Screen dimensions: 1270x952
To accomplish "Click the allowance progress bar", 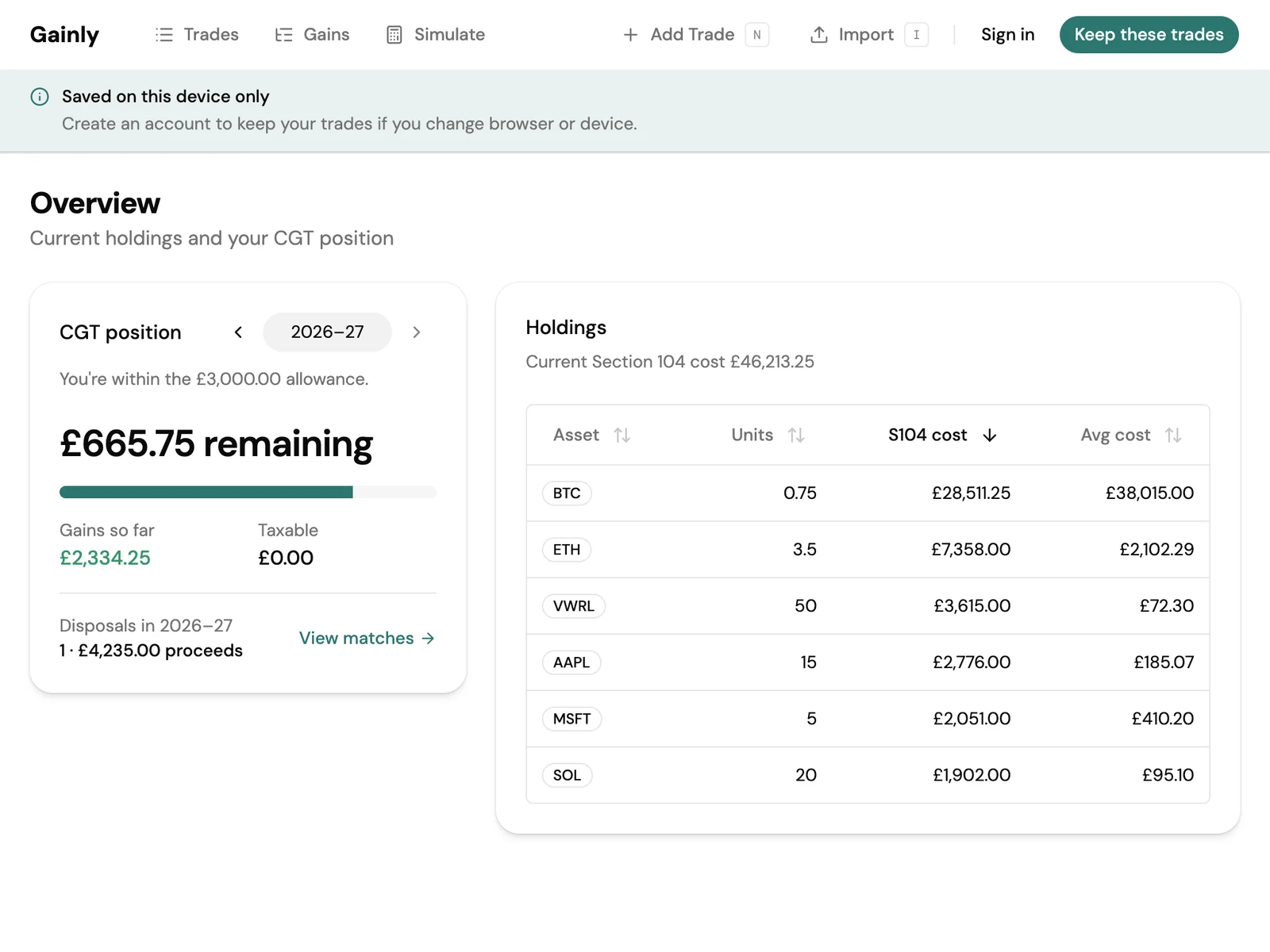I will coord(248,492).
